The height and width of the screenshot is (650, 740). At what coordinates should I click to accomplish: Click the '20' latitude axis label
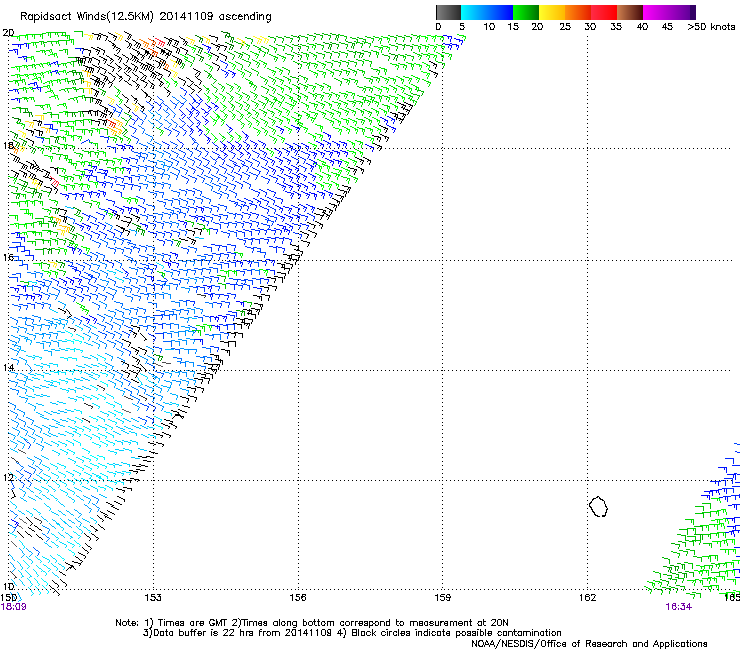click(8, 33)
